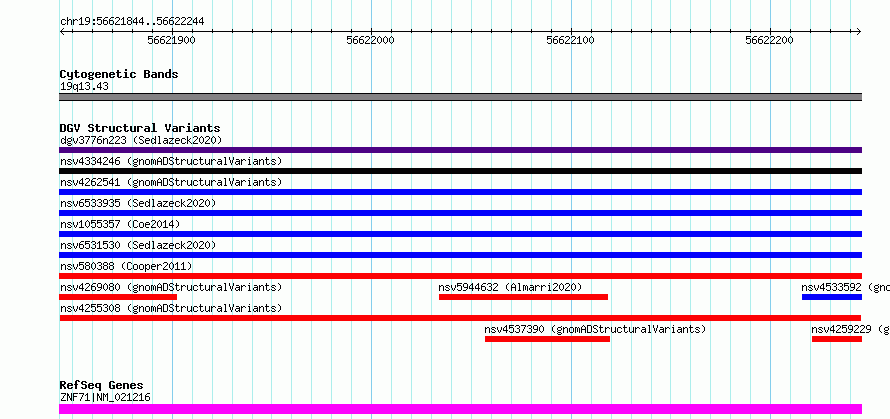Image resolution: width=890 pixels, height=419 pixels.
Task: Click the black nsv4334246 variant bar
Action: click(x=460, y=171)
